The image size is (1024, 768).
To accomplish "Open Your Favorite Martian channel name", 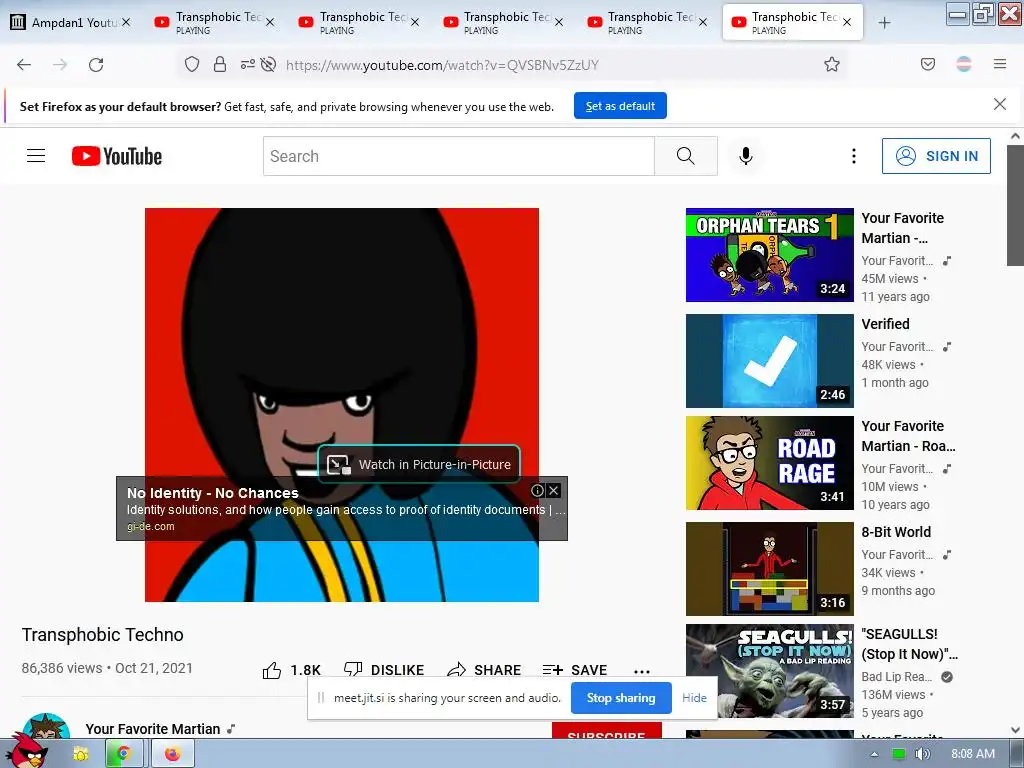I will [153, 729].
